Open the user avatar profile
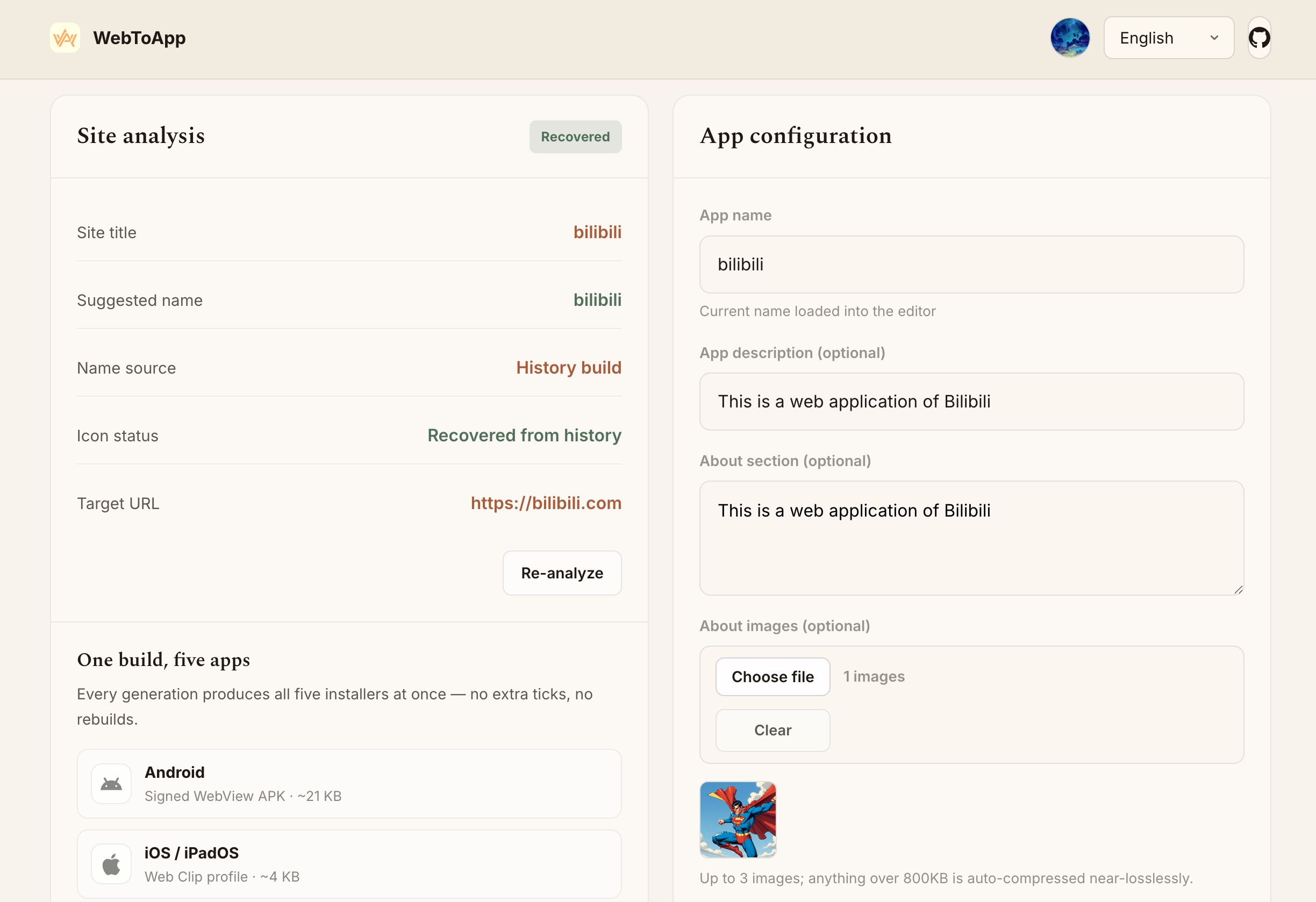 [1070, 38]
